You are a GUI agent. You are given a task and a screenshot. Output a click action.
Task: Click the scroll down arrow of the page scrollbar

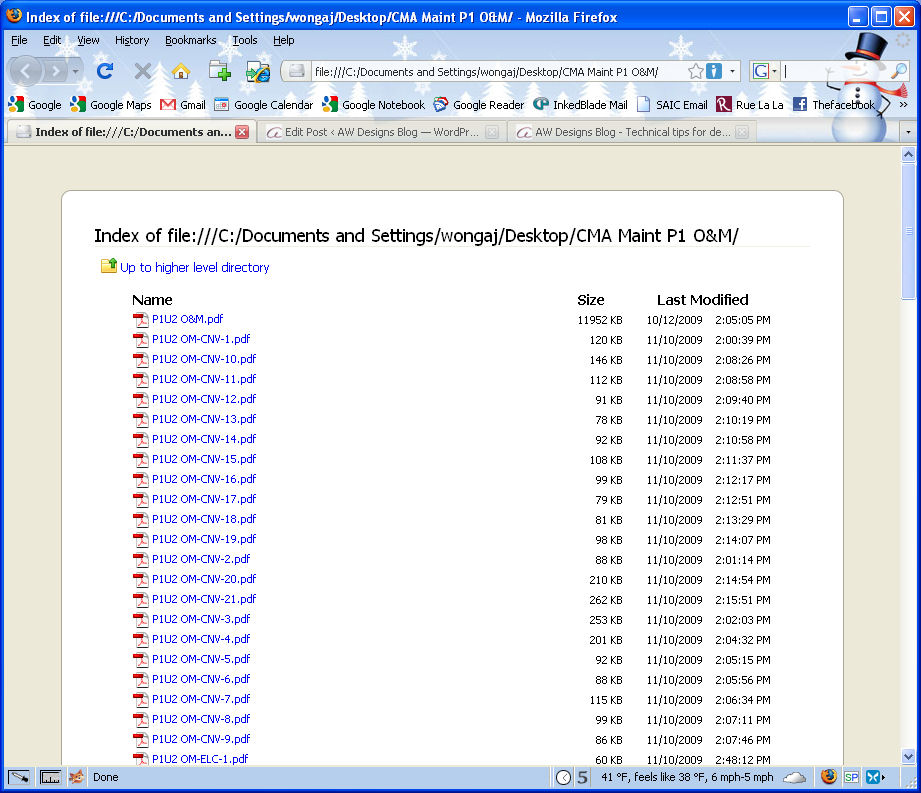908,757
